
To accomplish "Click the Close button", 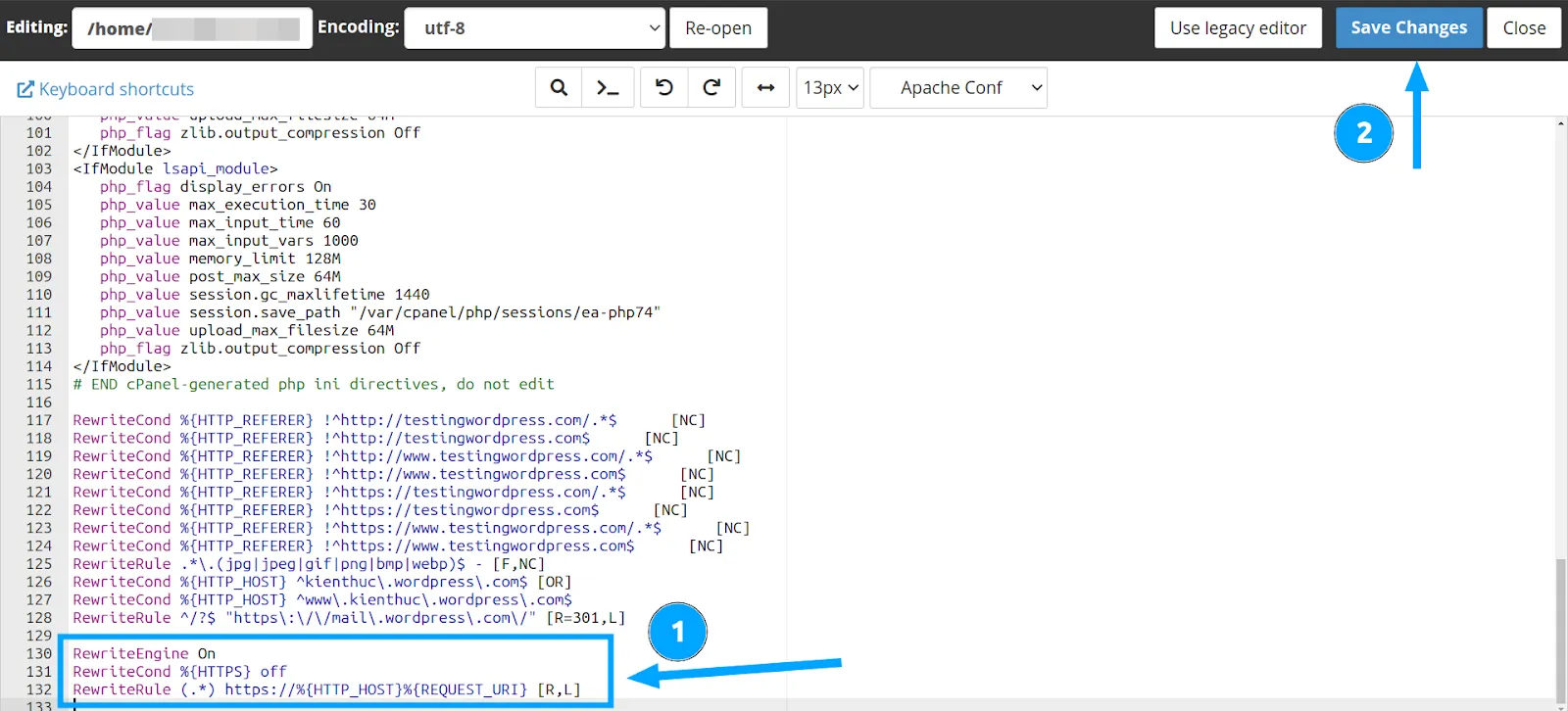I will (x=1524, y=27).
